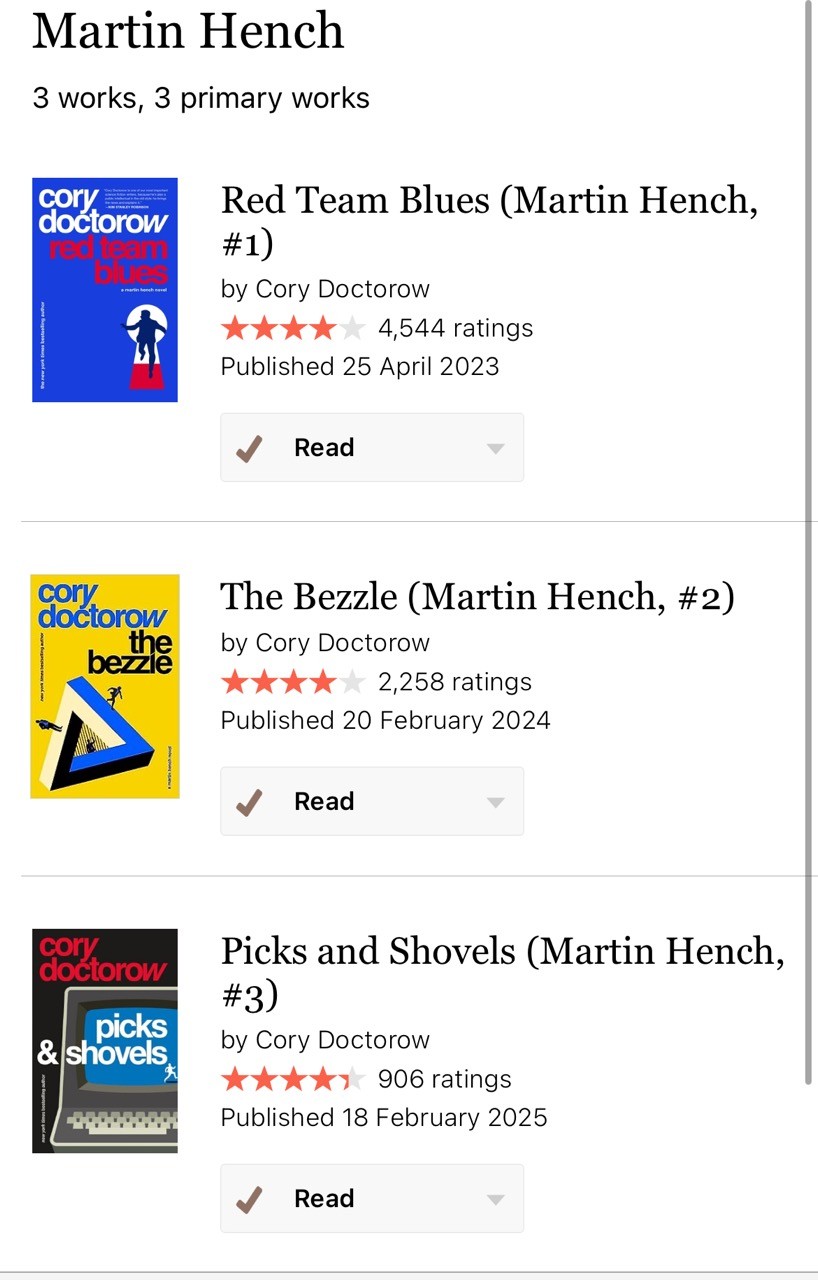Click the checkmark icon for Red Team Blues

(248, 448)
